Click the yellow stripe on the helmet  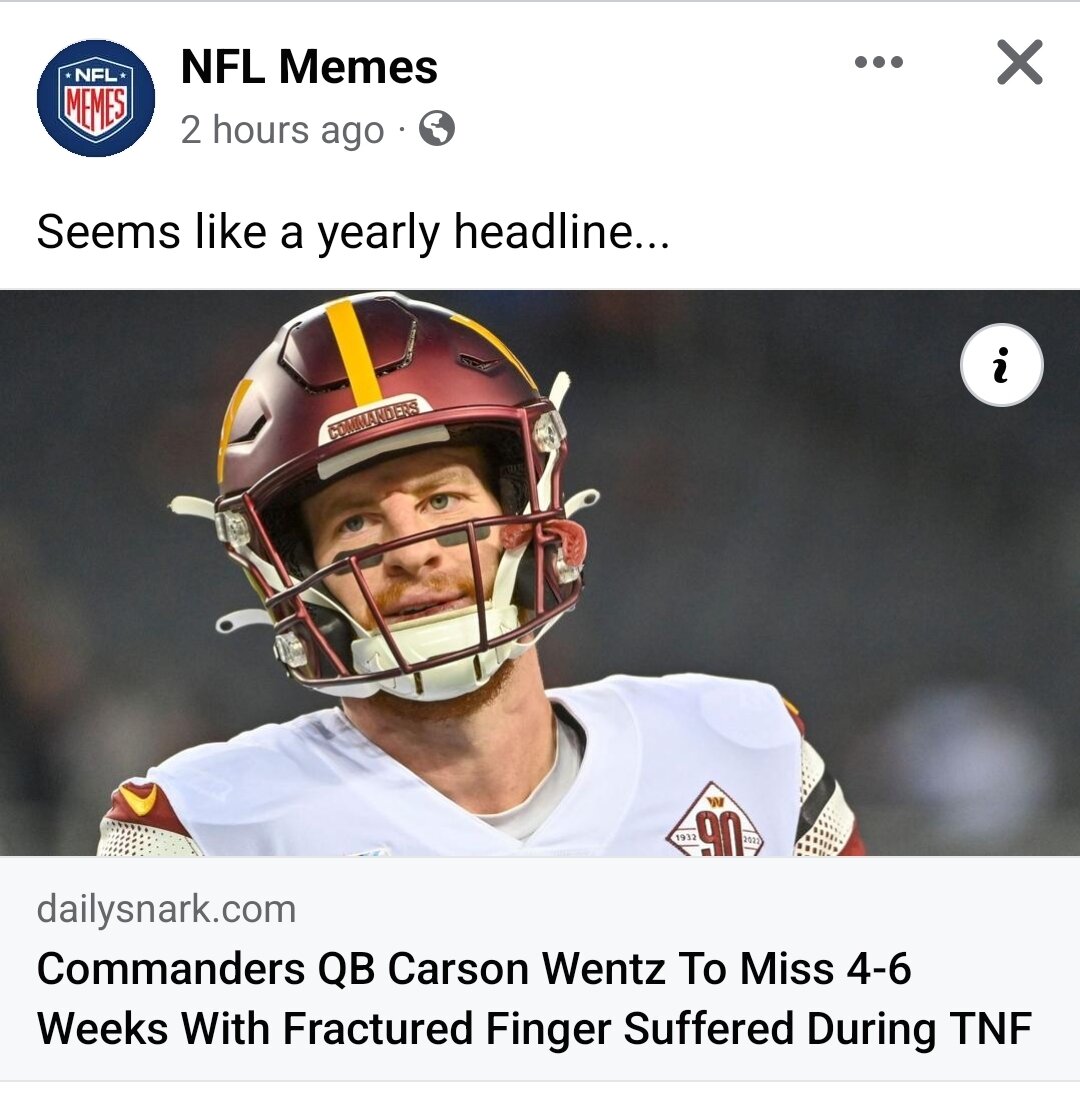coord(352,351)
